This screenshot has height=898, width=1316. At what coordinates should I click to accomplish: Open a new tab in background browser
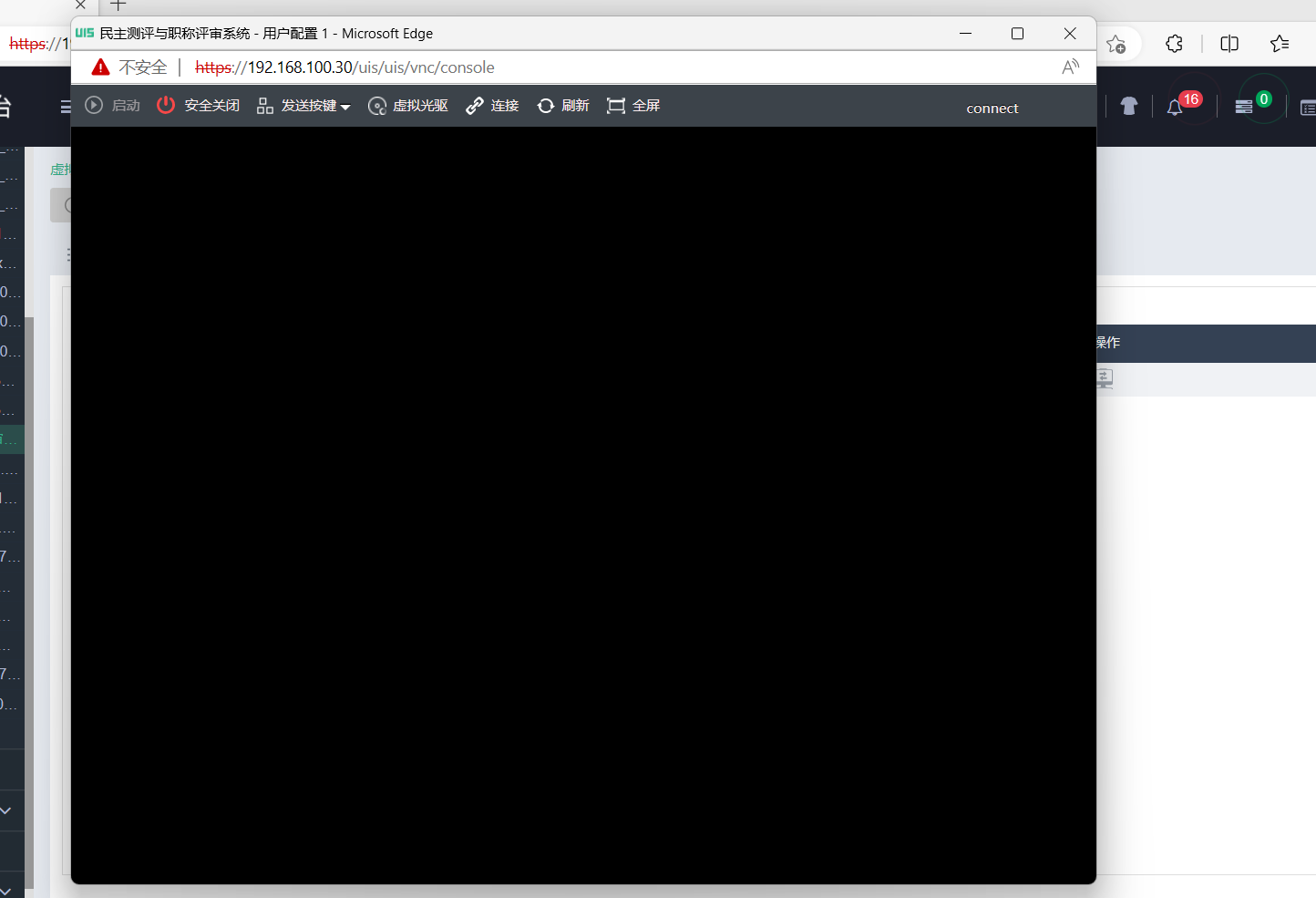pos(118,5)
